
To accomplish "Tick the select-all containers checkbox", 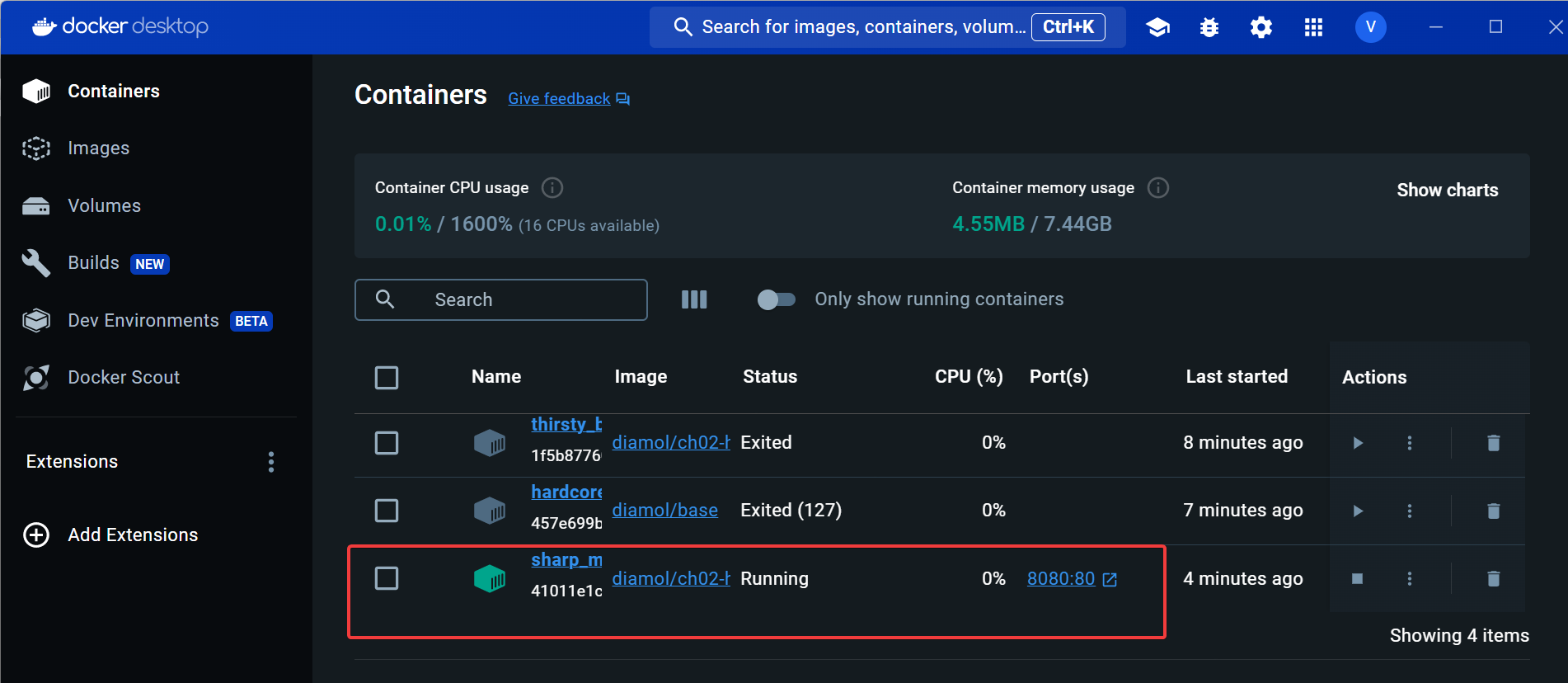I will (387, 378).
